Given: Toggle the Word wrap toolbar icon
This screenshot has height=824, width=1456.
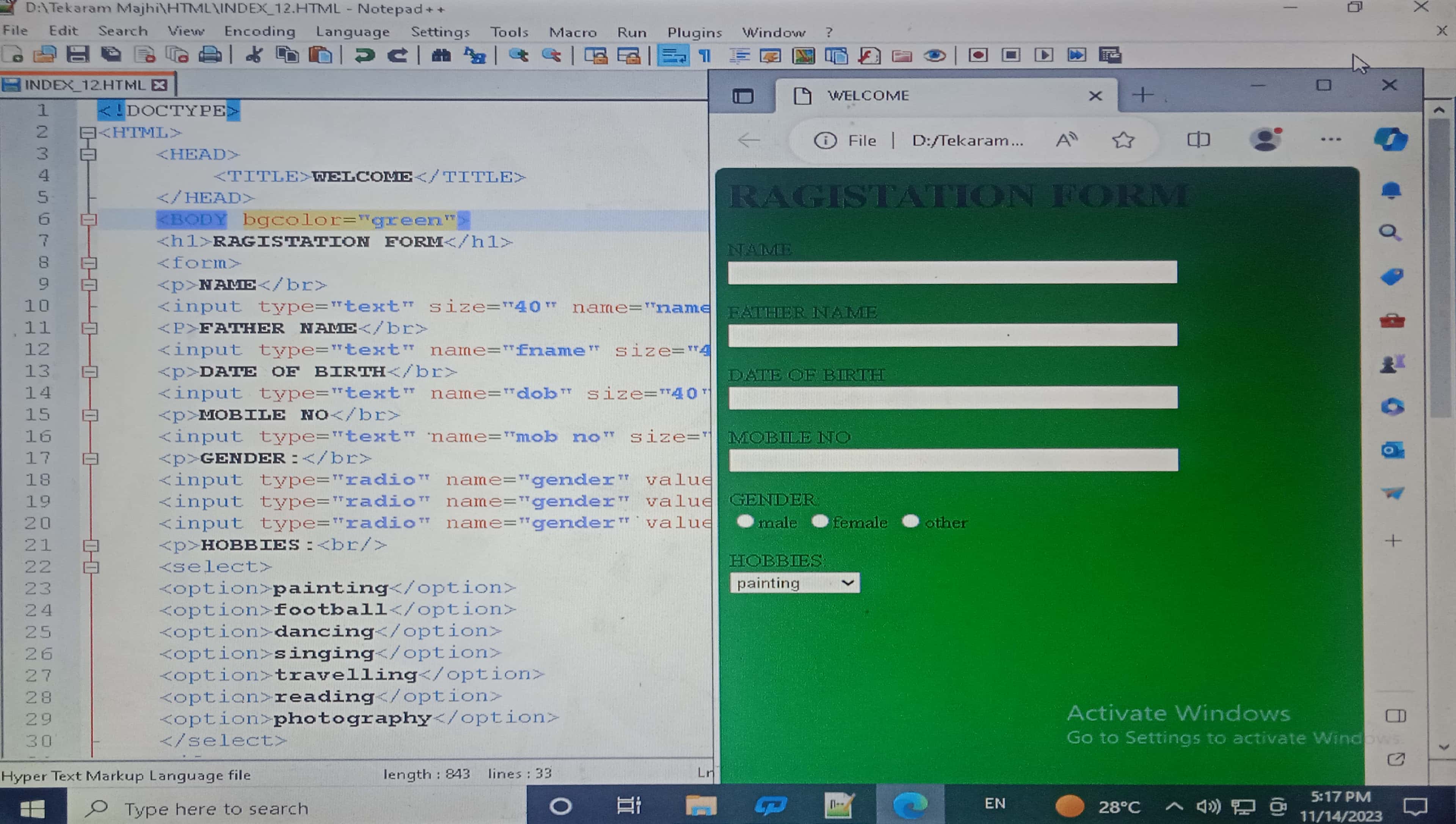Looking at the screenshot, I should click(x=673, y=55).
